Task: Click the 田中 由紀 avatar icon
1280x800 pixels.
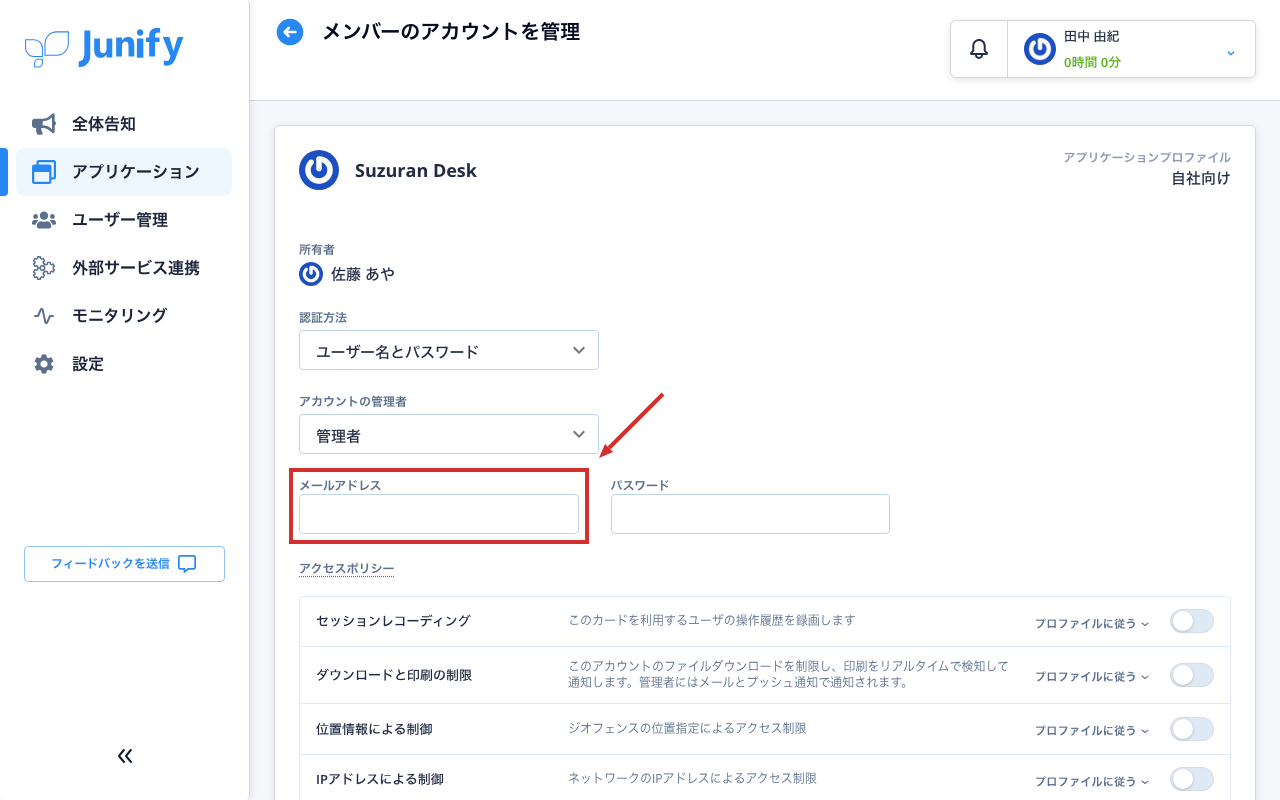Action: tap(1040, 49)
